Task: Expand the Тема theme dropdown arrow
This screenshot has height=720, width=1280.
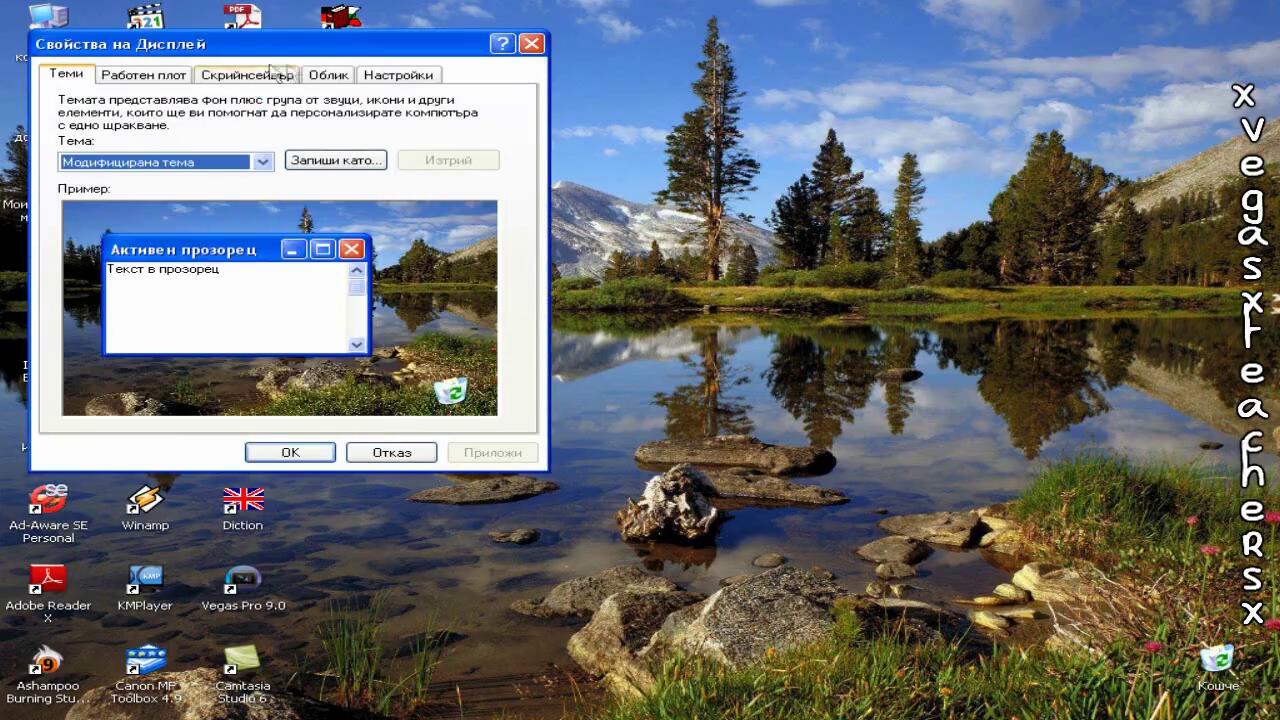Action: pos(263,162)
